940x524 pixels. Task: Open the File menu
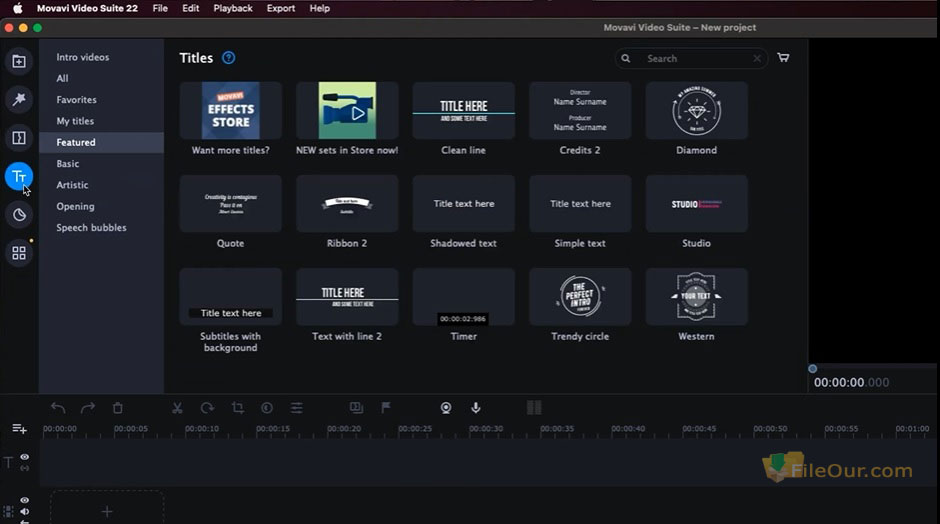160,8
